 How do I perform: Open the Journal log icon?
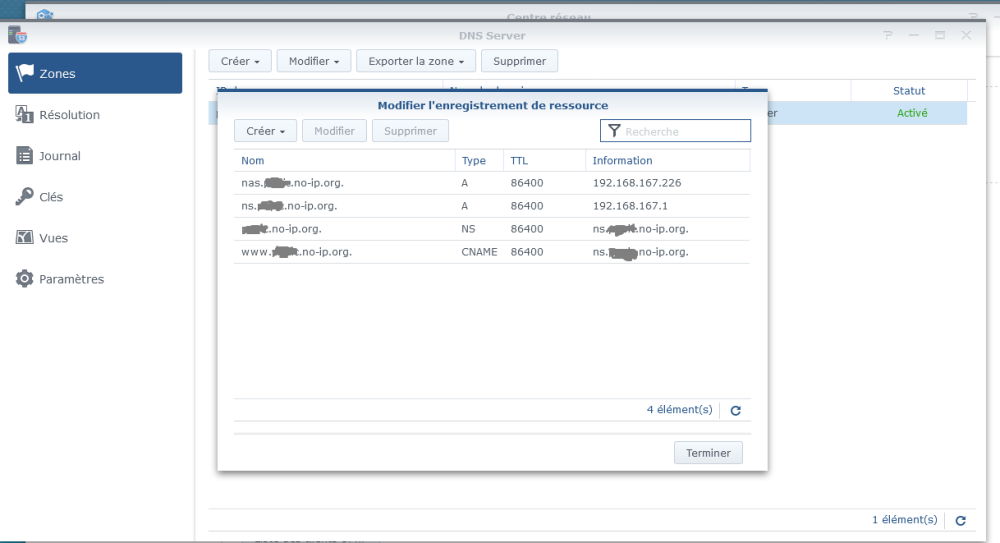[25, 156]
